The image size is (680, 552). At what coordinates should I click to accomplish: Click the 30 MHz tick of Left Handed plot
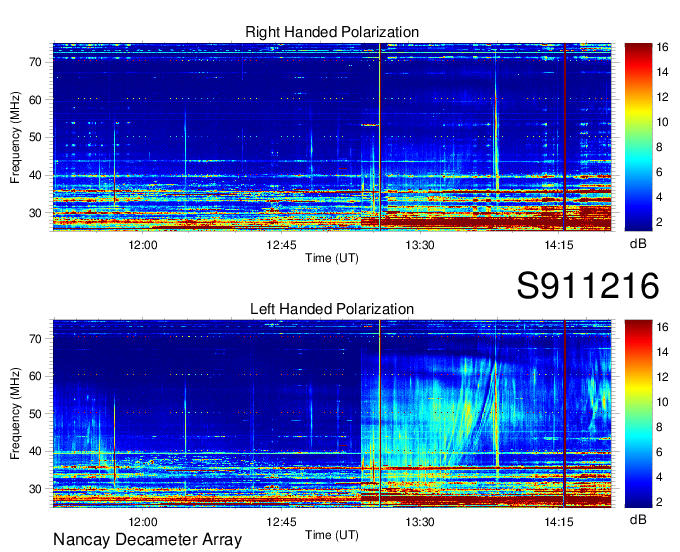[x=36, y=489]
